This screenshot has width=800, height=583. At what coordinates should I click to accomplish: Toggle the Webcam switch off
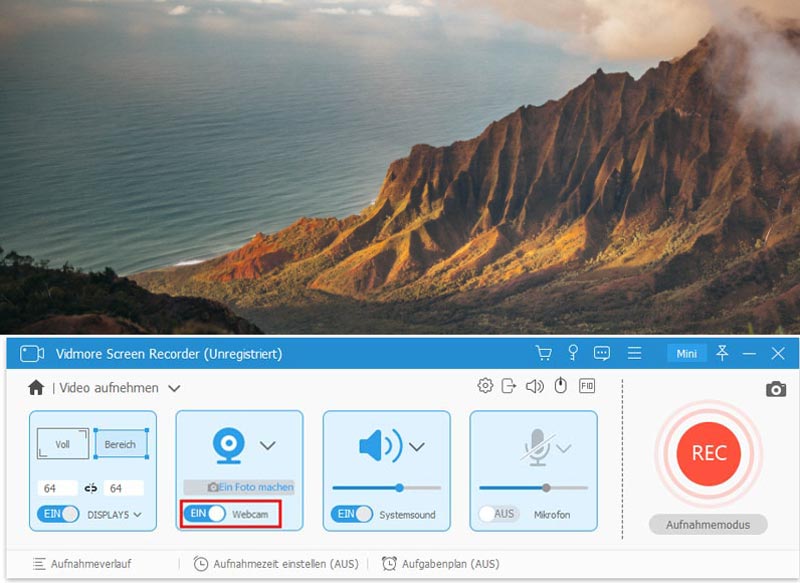(x=205, y=514)
